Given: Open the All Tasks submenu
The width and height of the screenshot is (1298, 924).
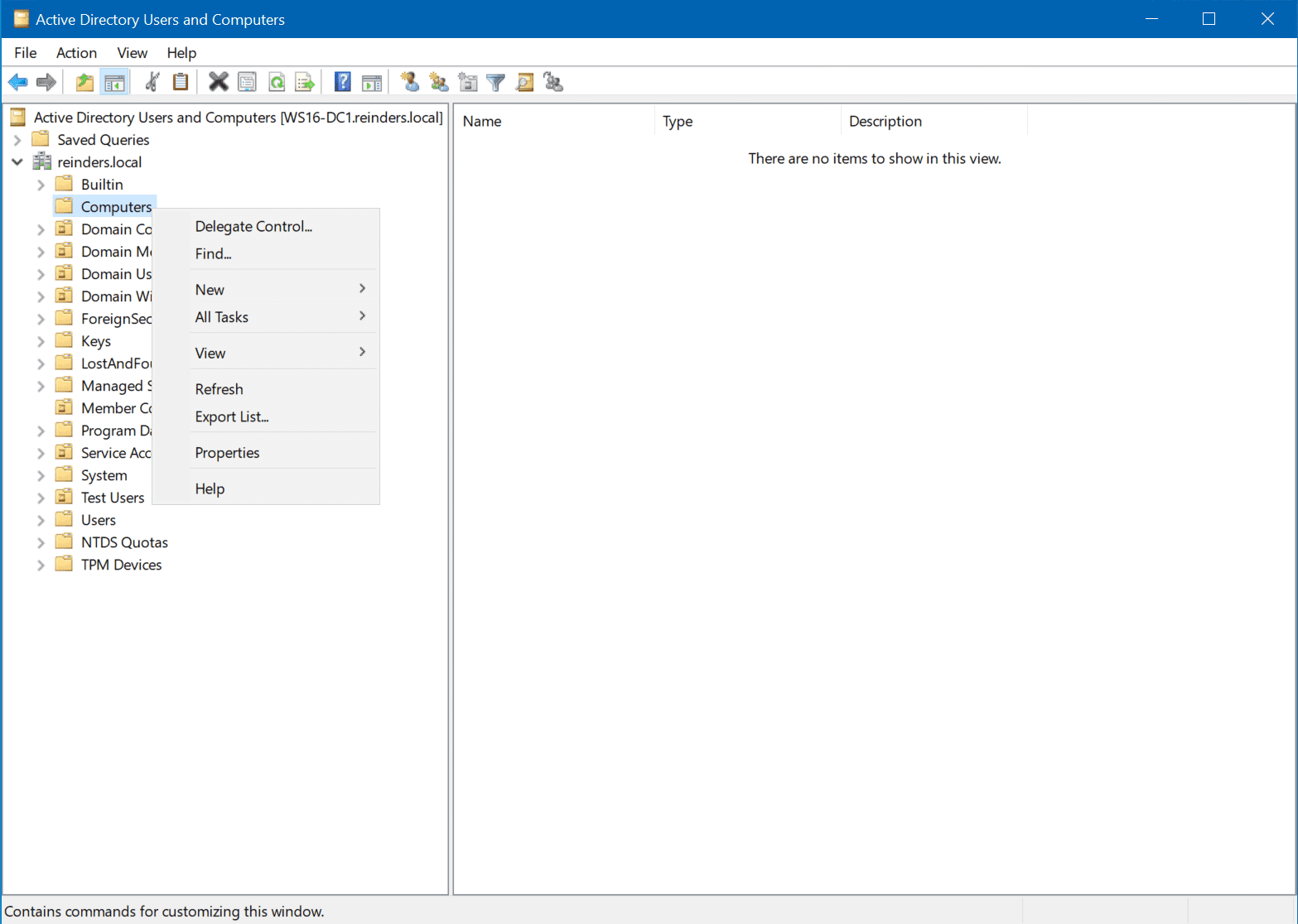Looking at the screenshot, I should coord(266,317).
